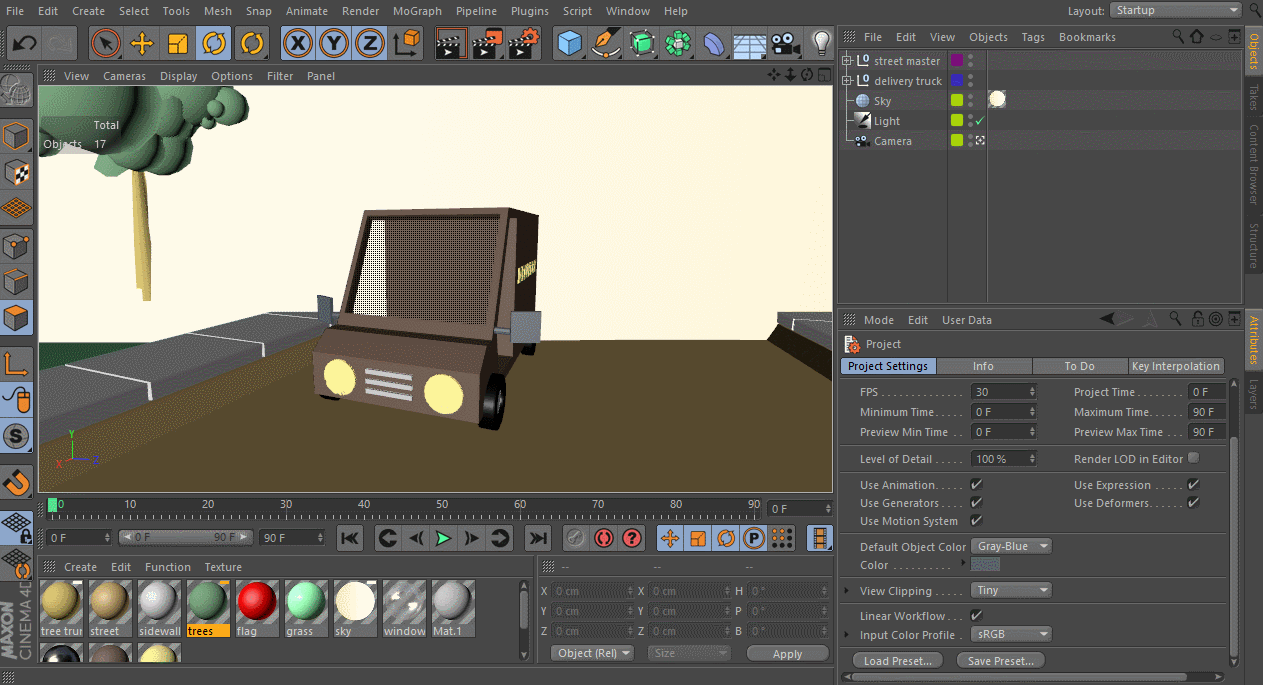Add a Camera object from toolbar
This screenshot has width=1263, height=685.
786,44
